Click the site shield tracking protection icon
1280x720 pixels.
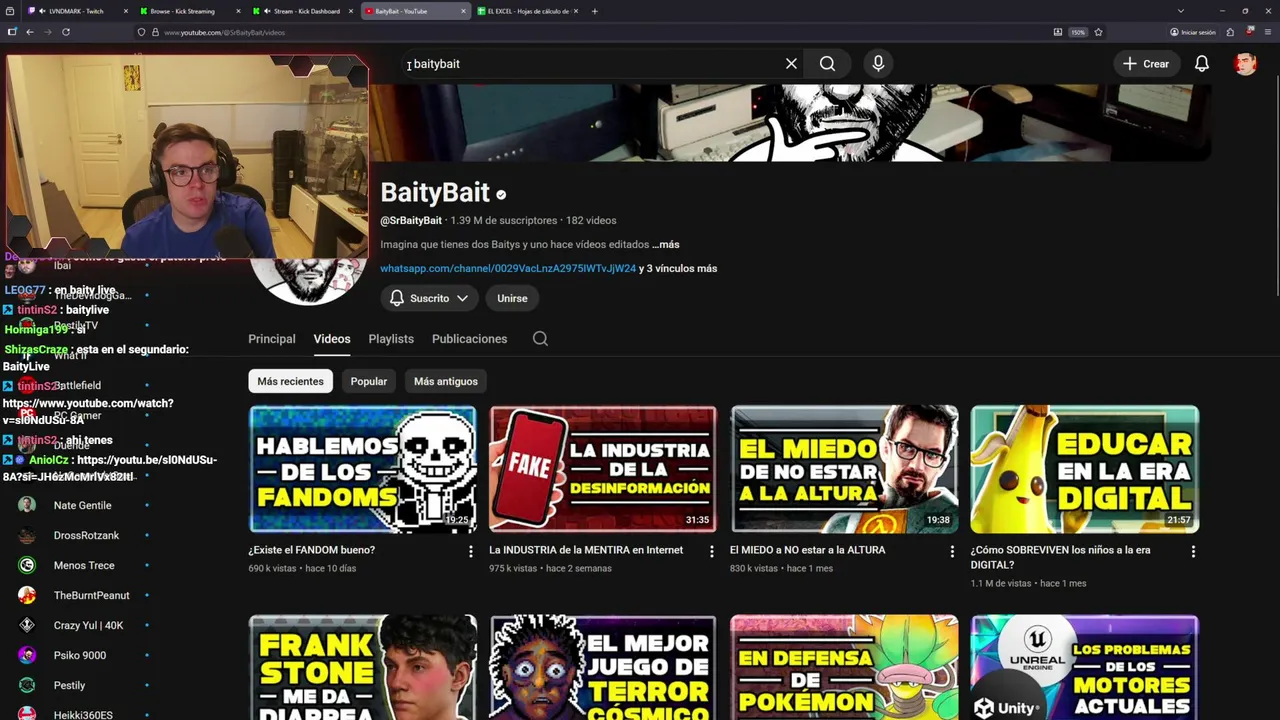pyautogui.click(x=142, y=32)
